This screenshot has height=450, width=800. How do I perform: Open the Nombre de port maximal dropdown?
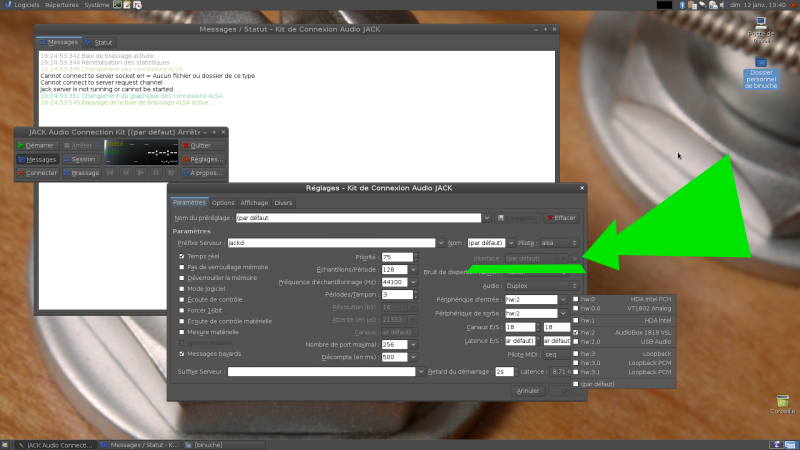(x=413, y=344)
